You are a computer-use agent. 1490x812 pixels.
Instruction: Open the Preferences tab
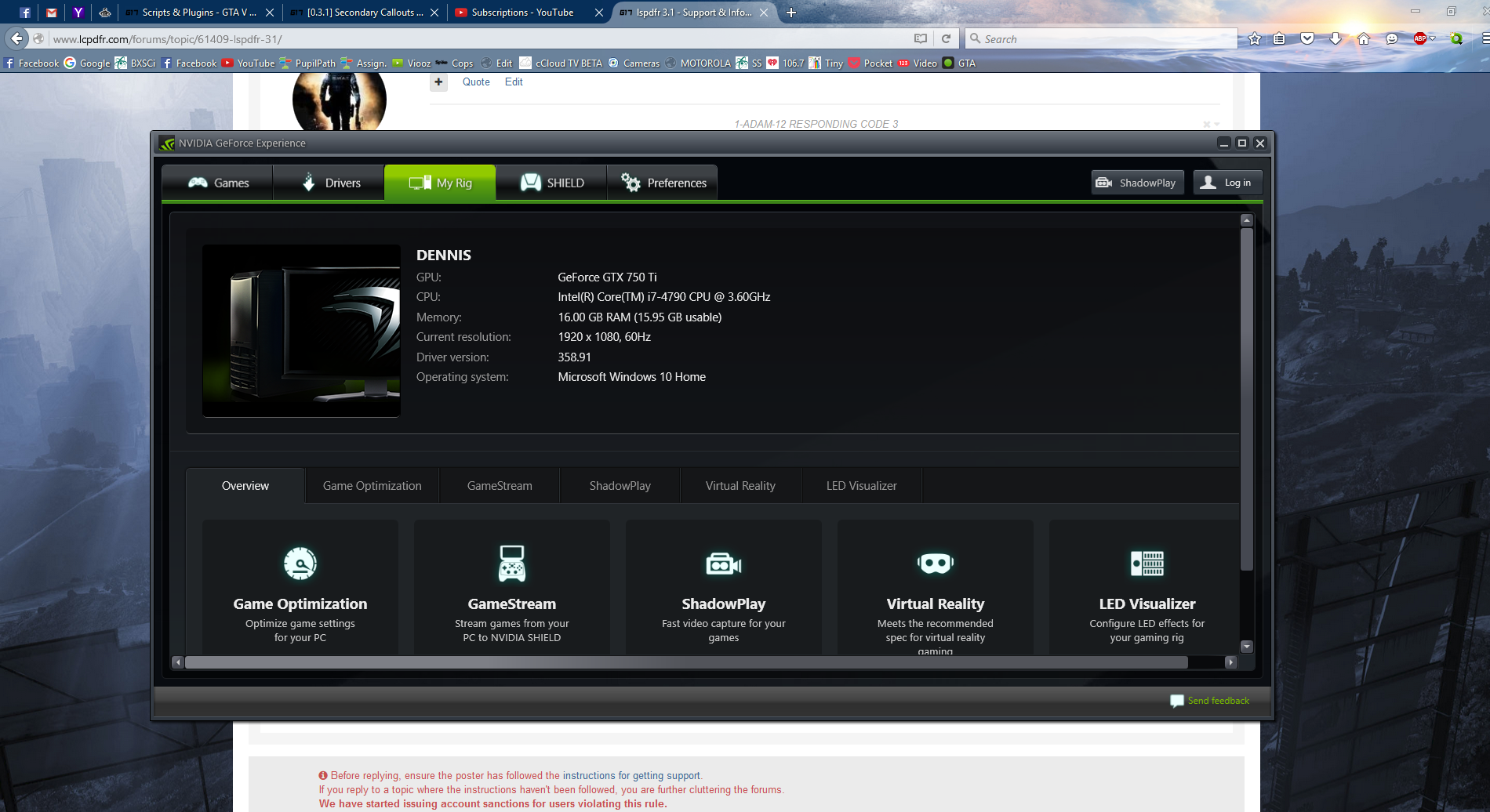(x=663, y=183)
